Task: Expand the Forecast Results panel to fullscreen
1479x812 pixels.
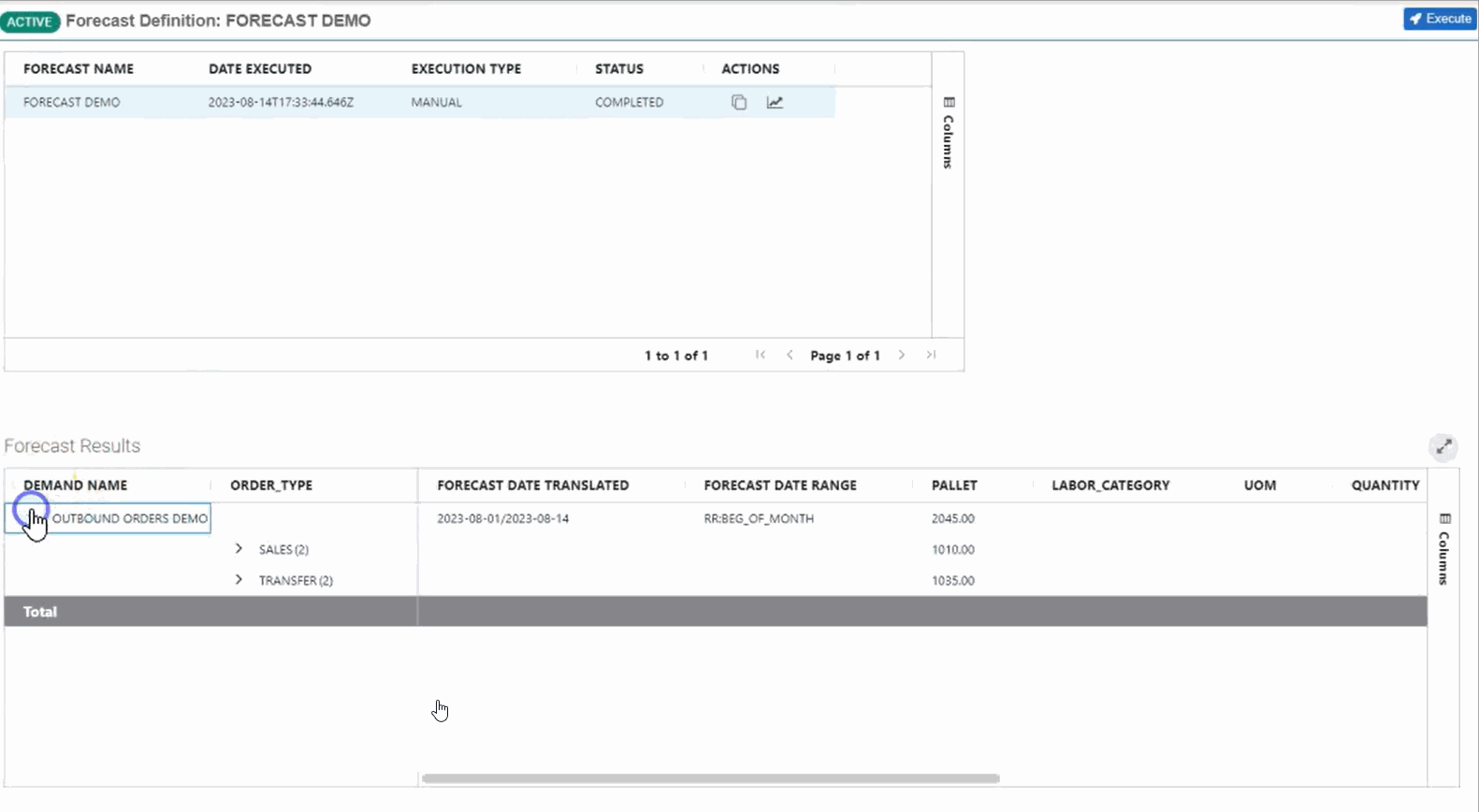Action: click(1443, 447)
